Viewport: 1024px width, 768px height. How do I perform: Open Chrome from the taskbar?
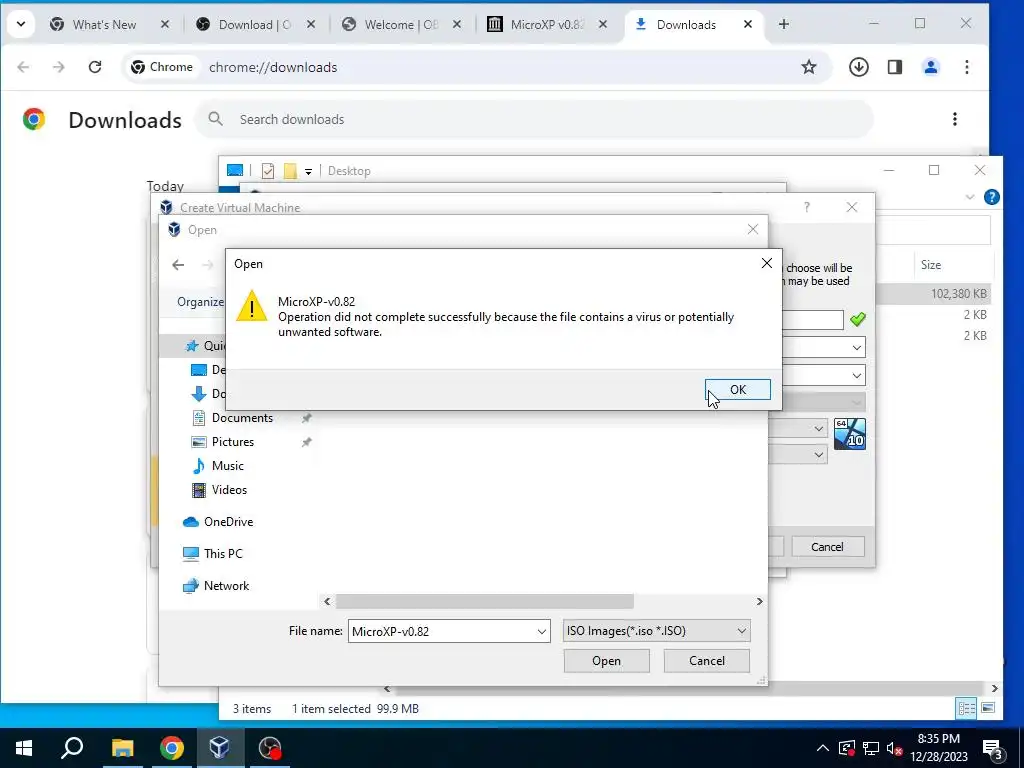pos(172,748)
